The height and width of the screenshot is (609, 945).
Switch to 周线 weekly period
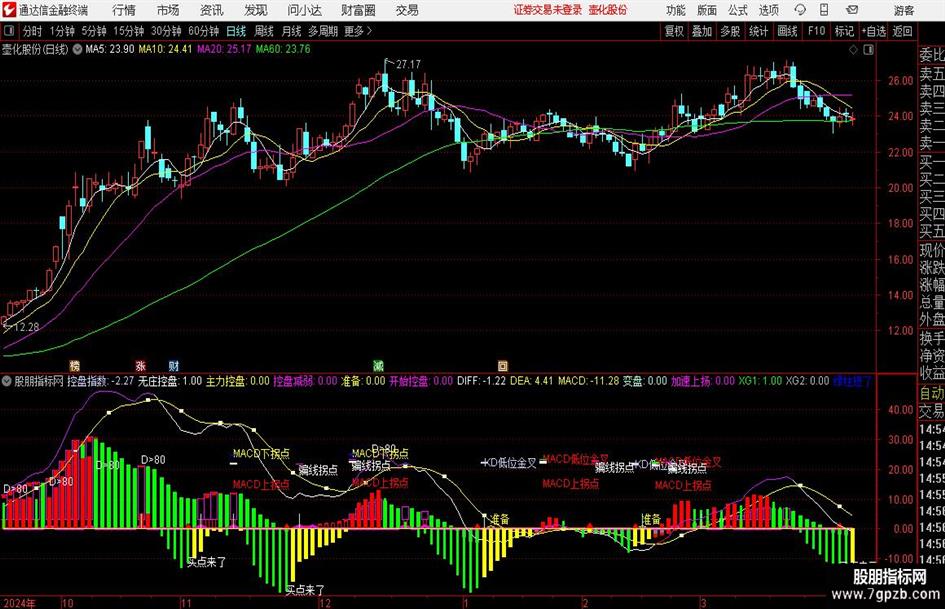(x=263, y=31)
